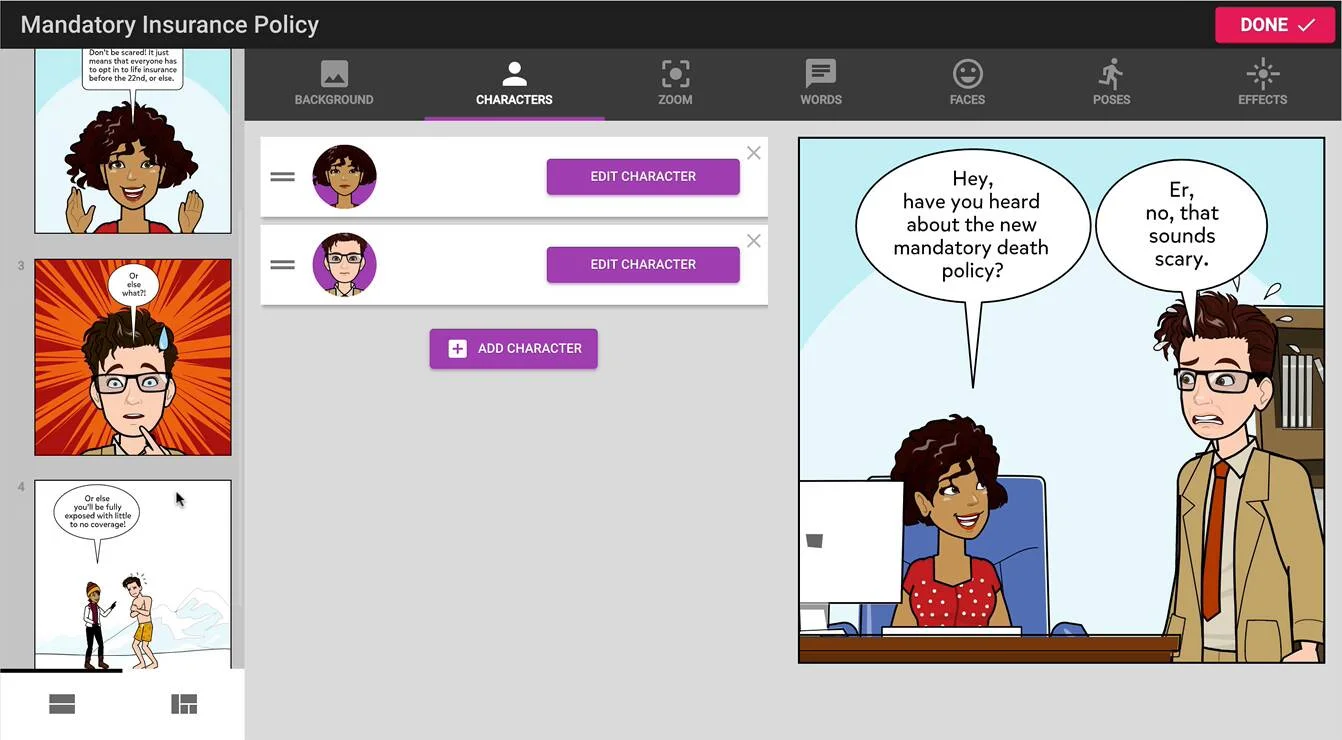Open the Poses tab
Image resolution: width=1342 pixels, height=740 pixels.
point(1111,84)
